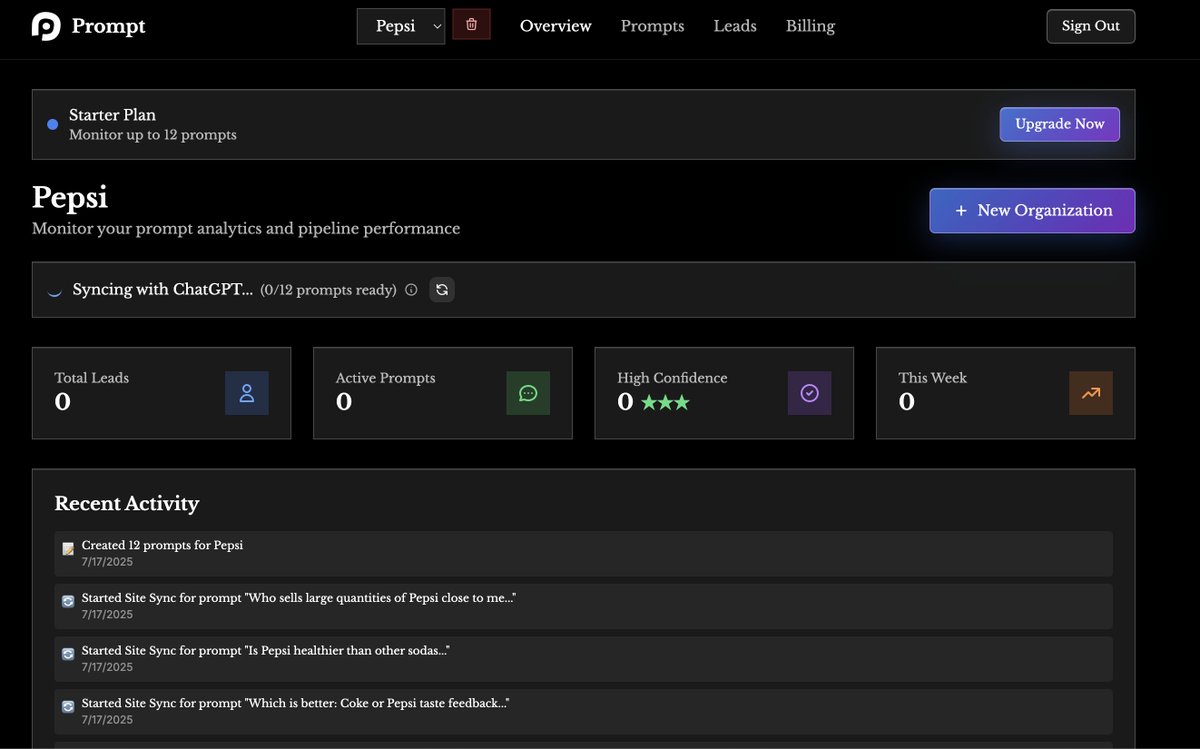Click sync icon beside 'Is Pepsi healthier' entry
The image size is (1200, 749).
(68, 654)
